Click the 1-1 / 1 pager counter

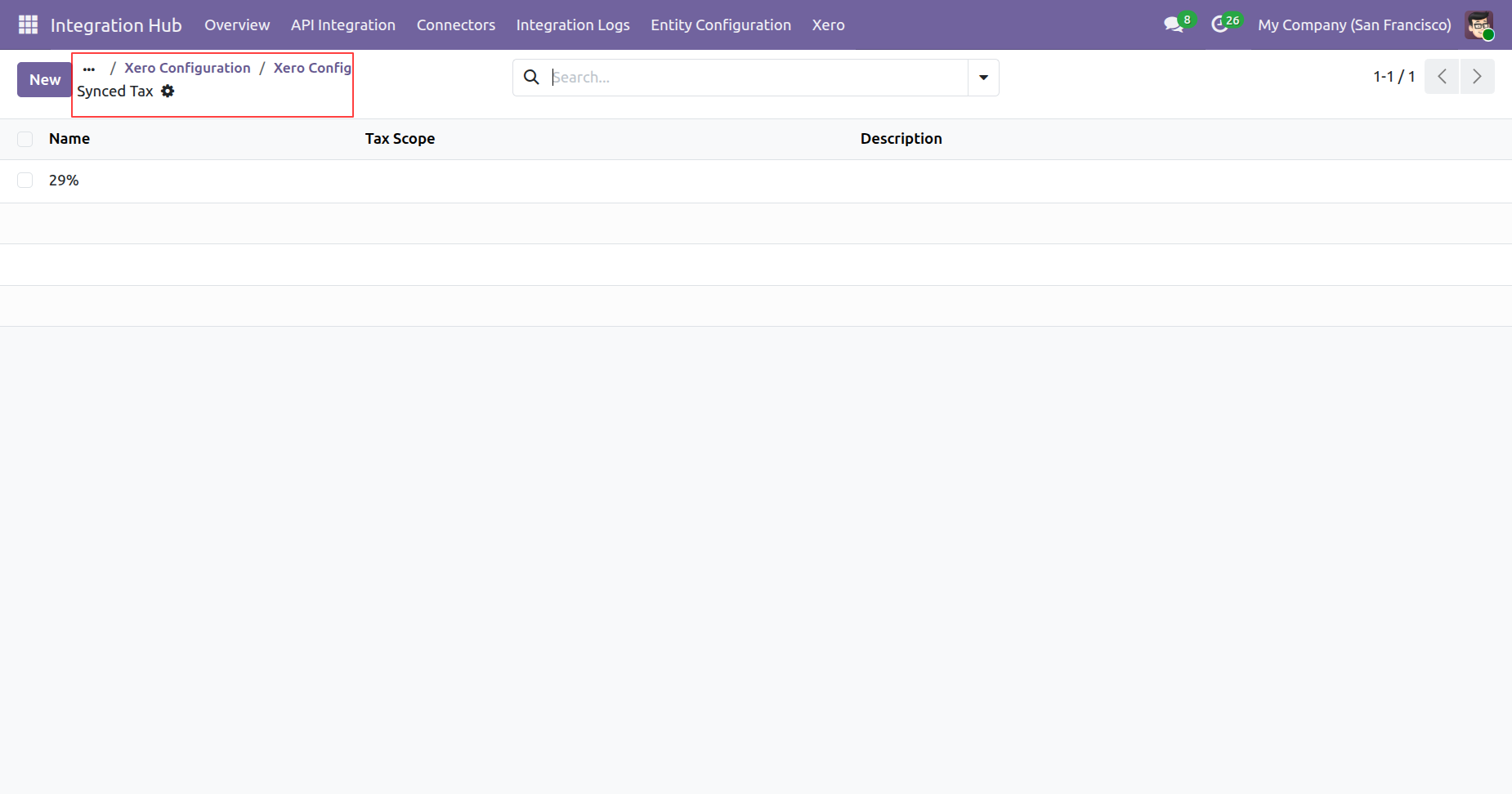1394,76
